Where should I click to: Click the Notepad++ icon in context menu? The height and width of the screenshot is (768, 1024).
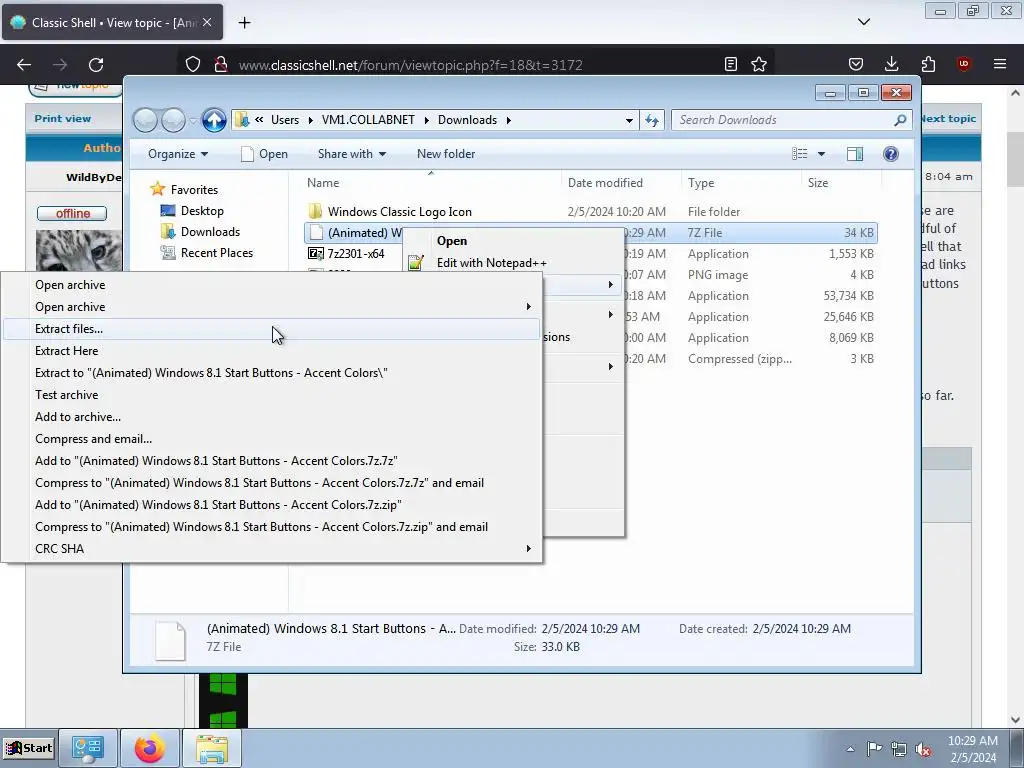click(x=415, y=263)
